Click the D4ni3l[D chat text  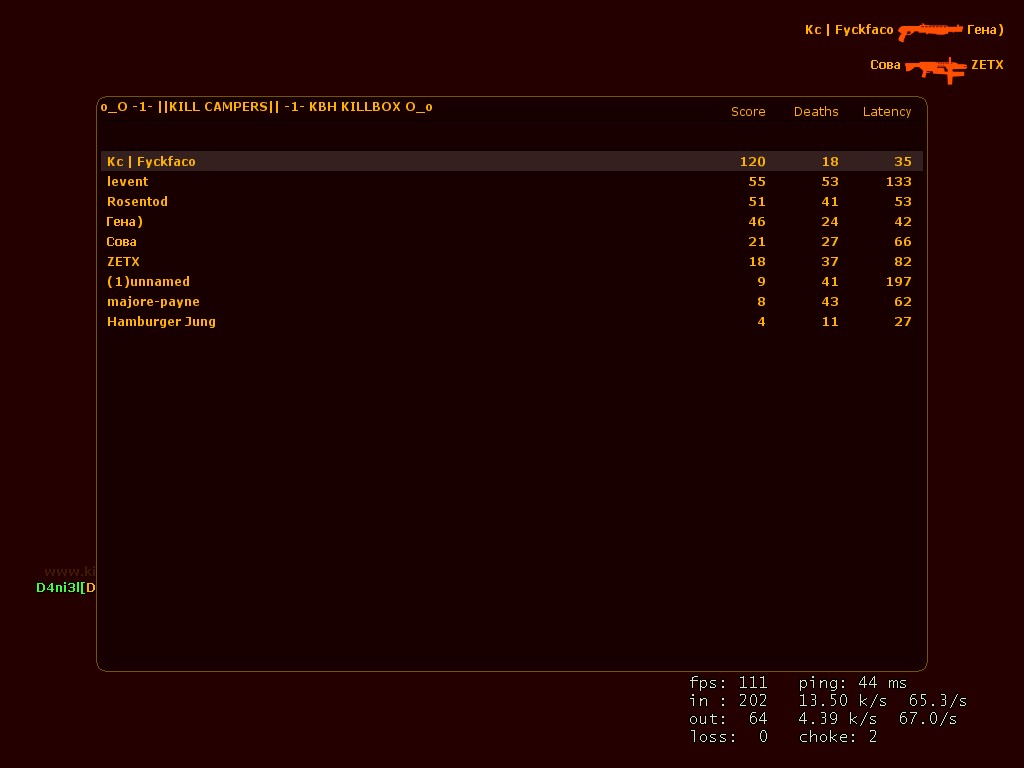65,588
